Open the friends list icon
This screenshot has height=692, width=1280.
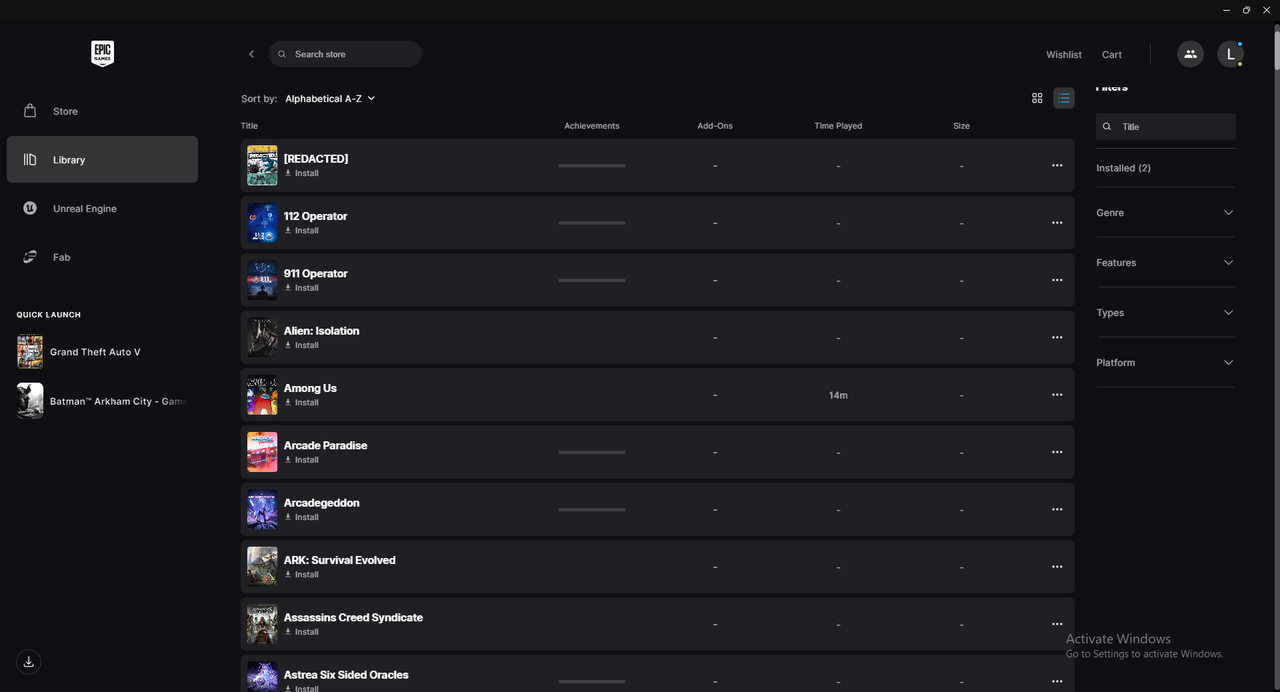pyautogui.click(x=1190, y=54)
